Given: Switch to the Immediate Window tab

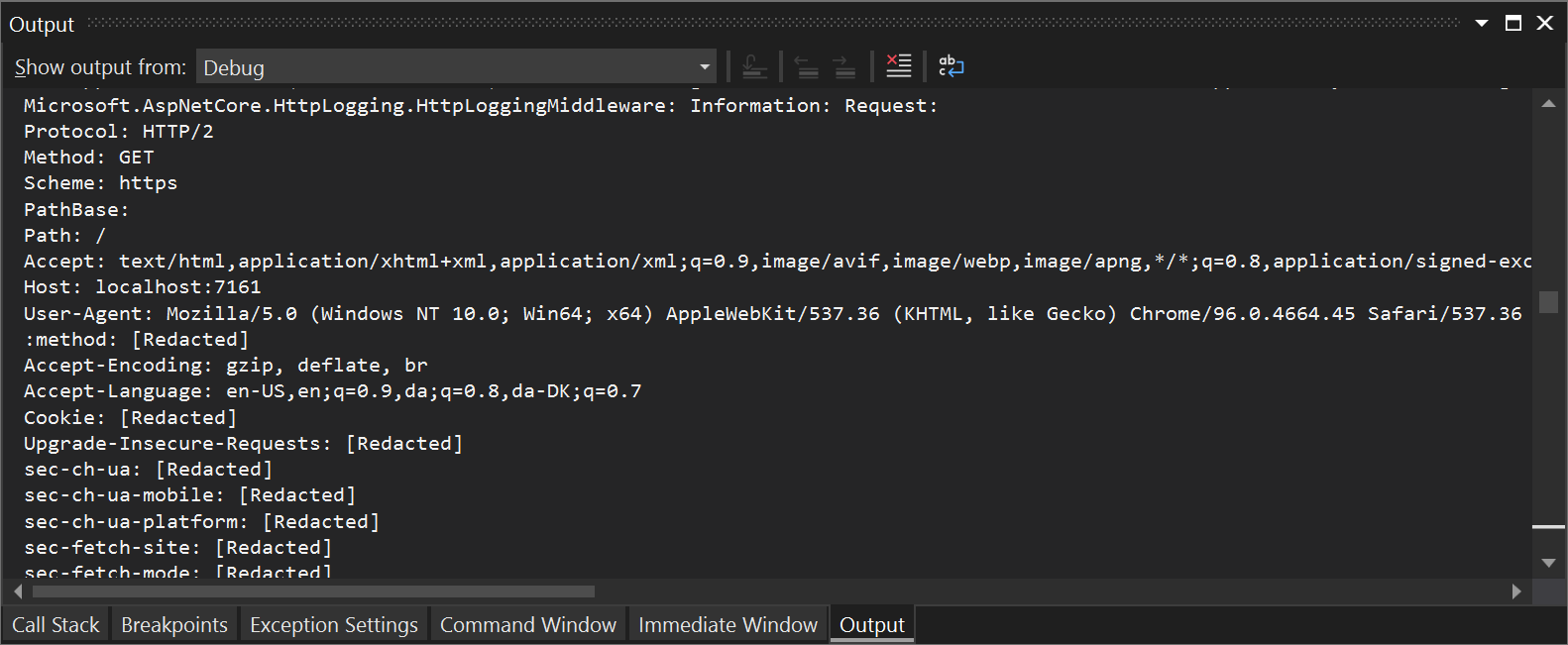Looking at the screenshot, I should click(728, 625).
